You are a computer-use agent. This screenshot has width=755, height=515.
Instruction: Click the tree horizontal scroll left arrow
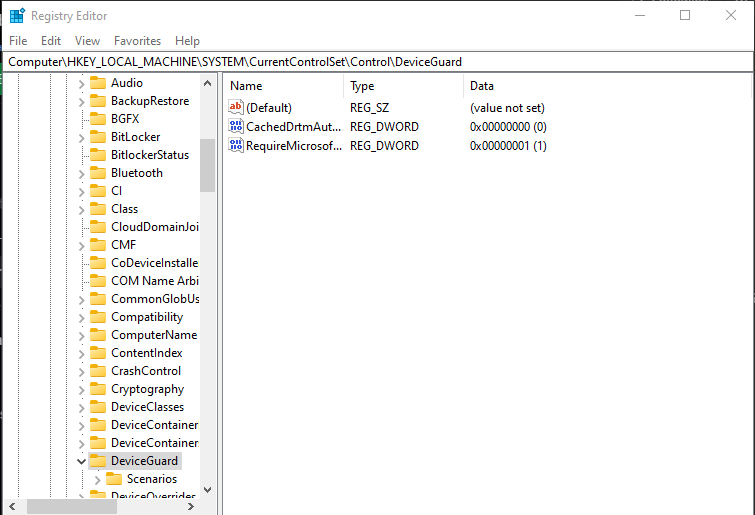(12, 506)
